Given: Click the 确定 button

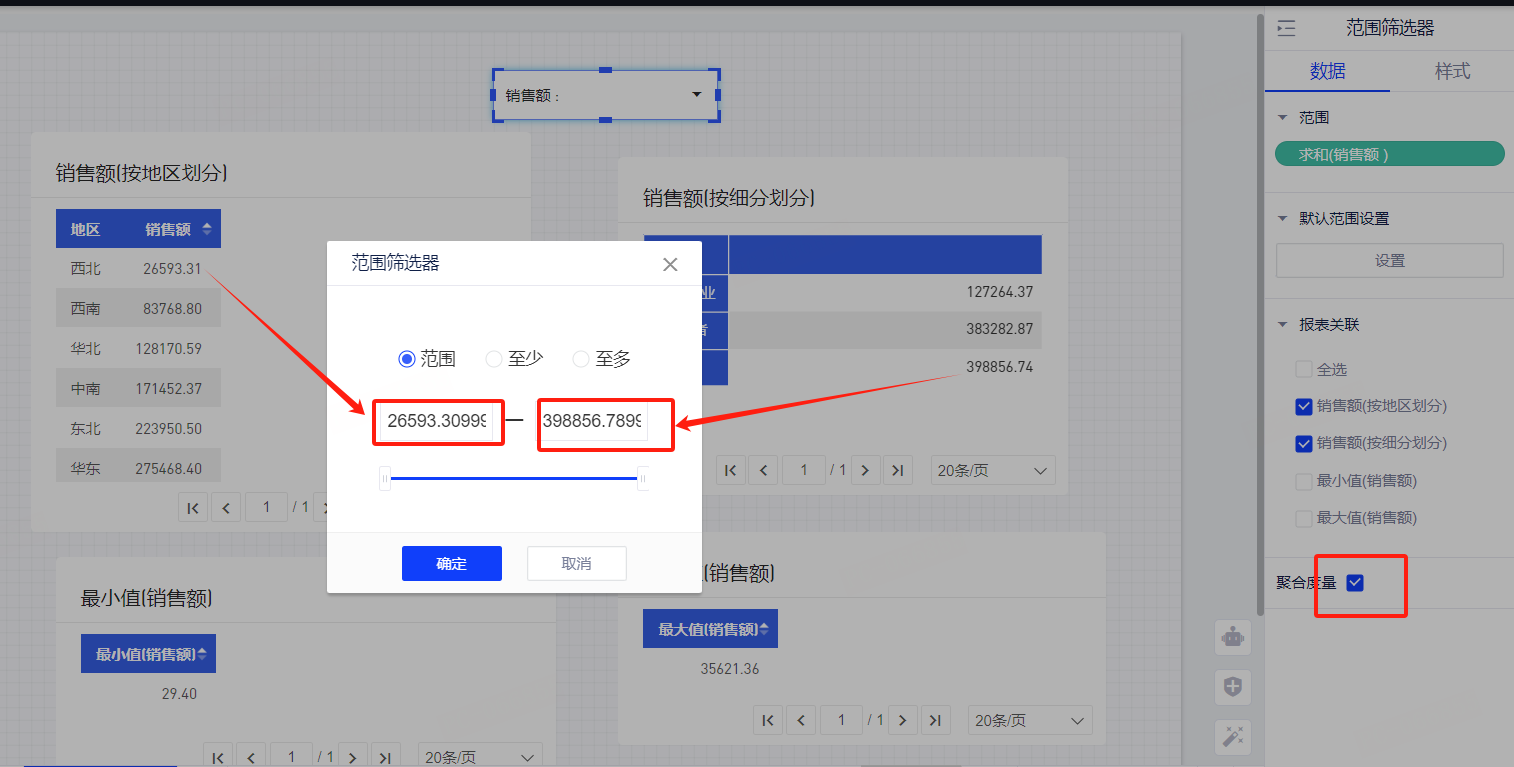Looking at the screenshot, I should [x=452, y=563].
